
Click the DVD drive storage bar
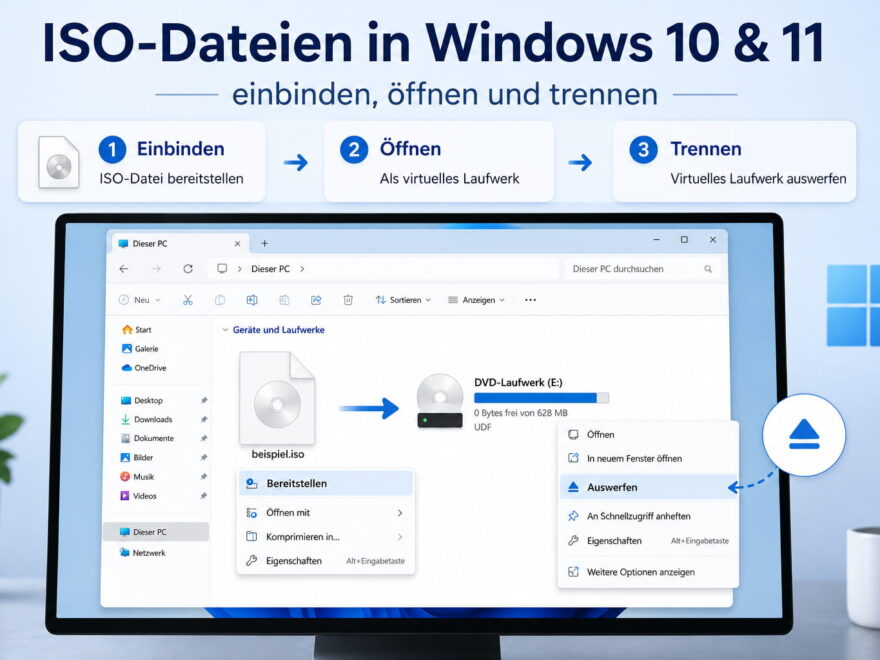click(x=541, y=398)
